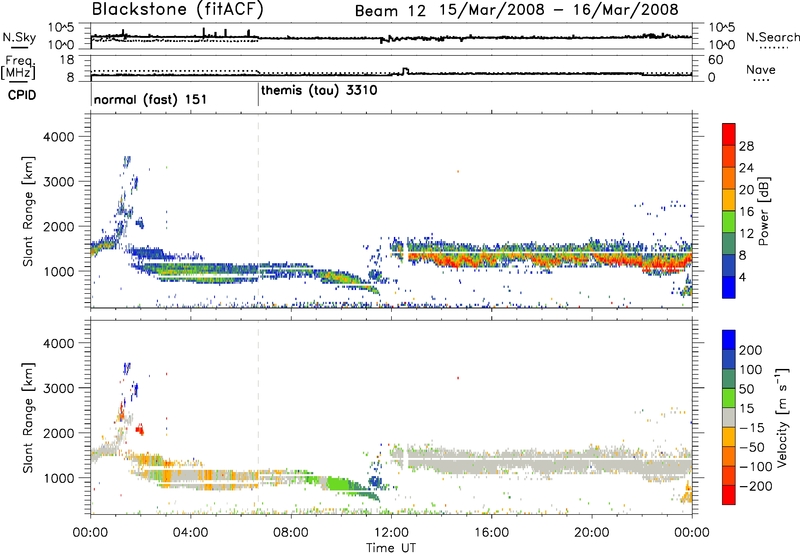Click the '1000' tick on velocity panel axis
This screenshot has width=800, height=554.
coord(59,478)
